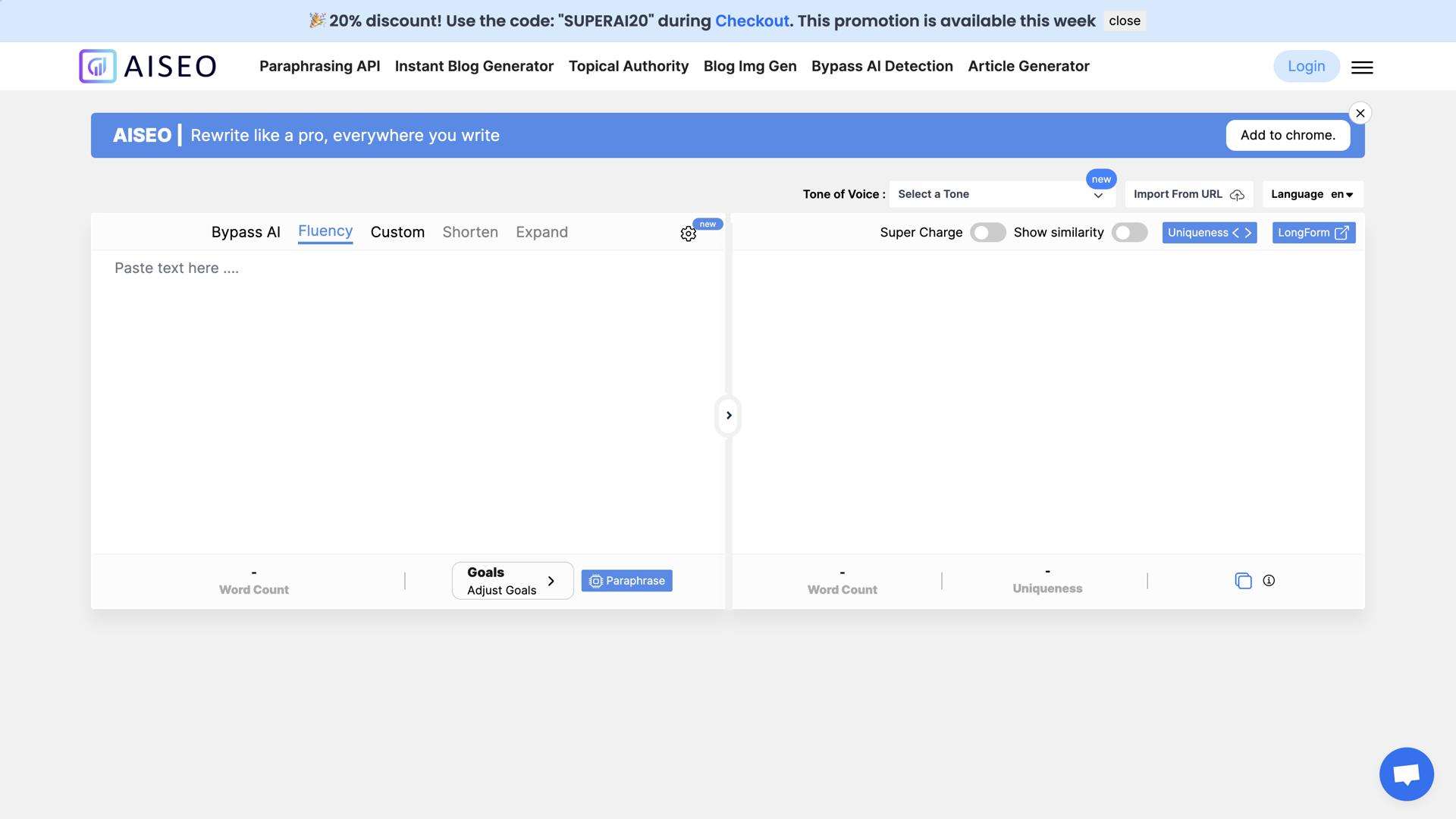Open the paraphraser settings gear
The image size is (1456, 819).
[x=689, y=233]
